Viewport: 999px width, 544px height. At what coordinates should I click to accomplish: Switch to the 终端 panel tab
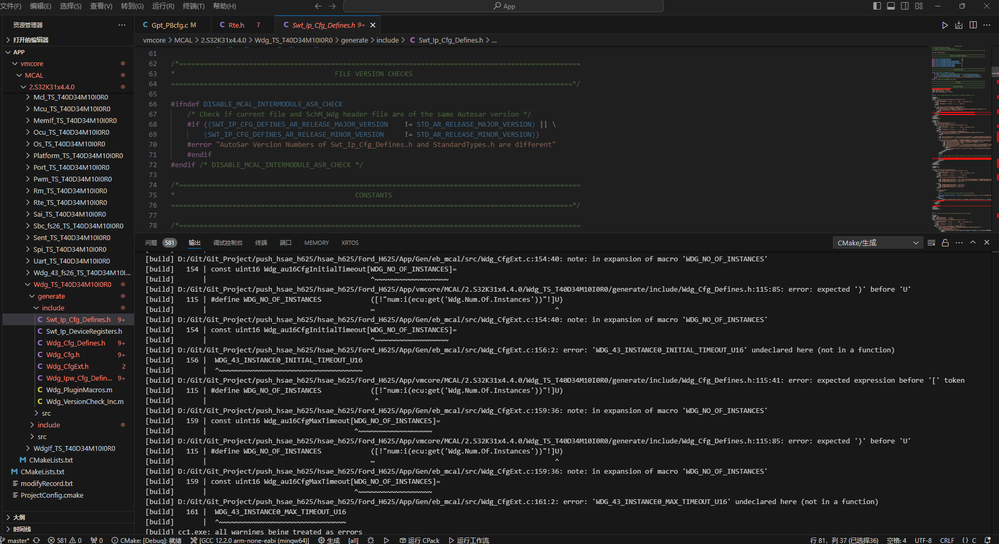(261, 243)
